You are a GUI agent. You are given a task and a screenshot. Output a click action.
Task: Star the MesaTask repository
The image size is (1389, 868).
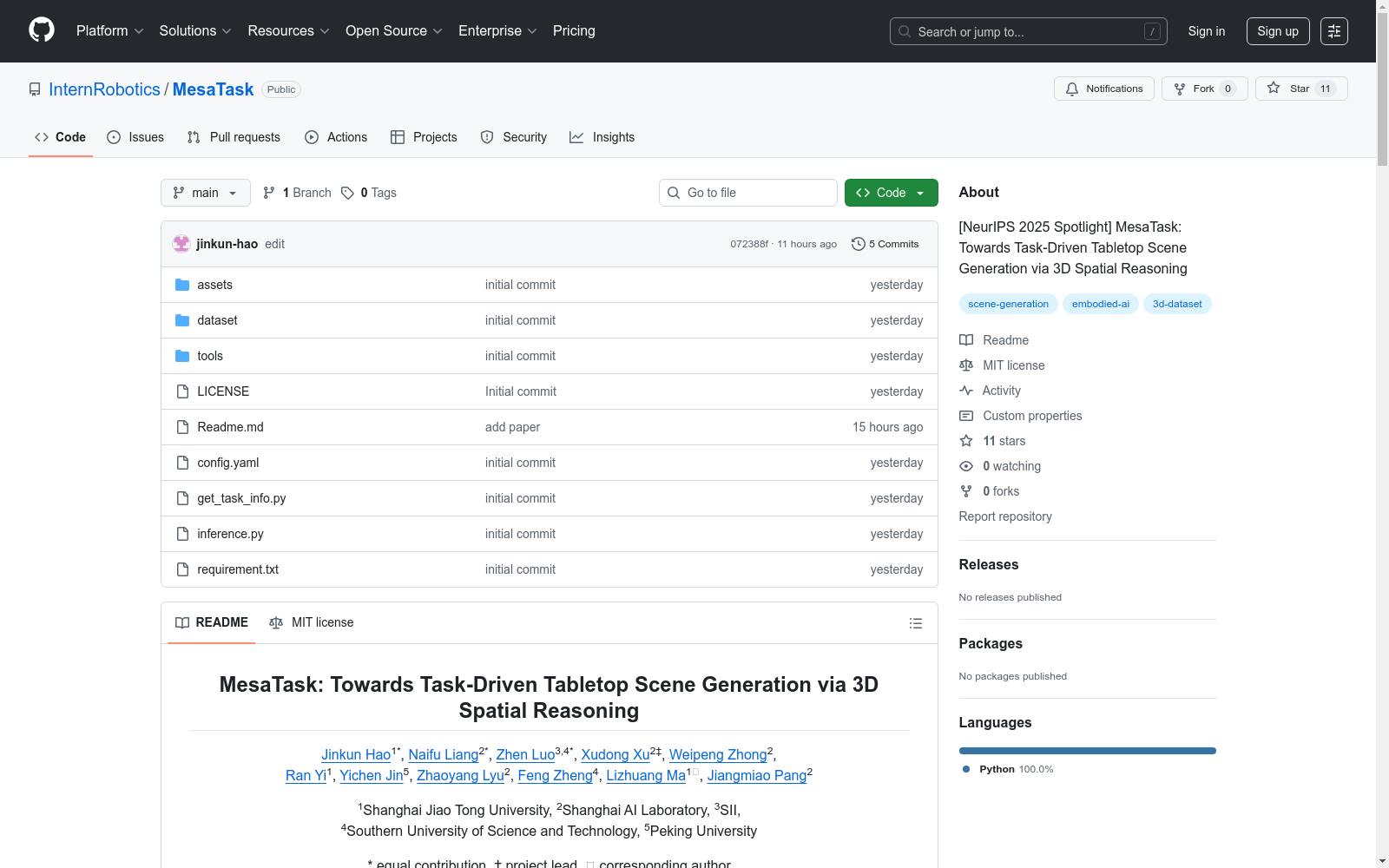[x=1301, y=89]
